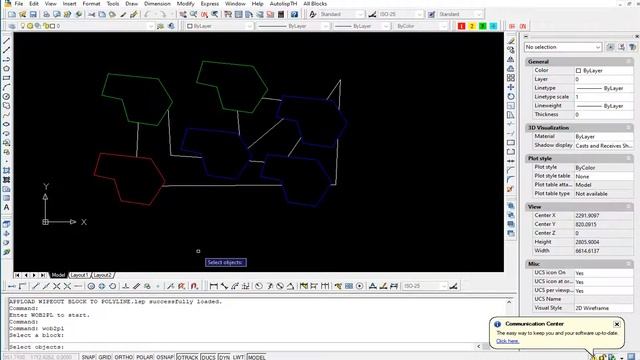Click the Linear Dimension icon in bottom toolbar
Viewport: 640px width, 360px height.
(x=213, y=286)
